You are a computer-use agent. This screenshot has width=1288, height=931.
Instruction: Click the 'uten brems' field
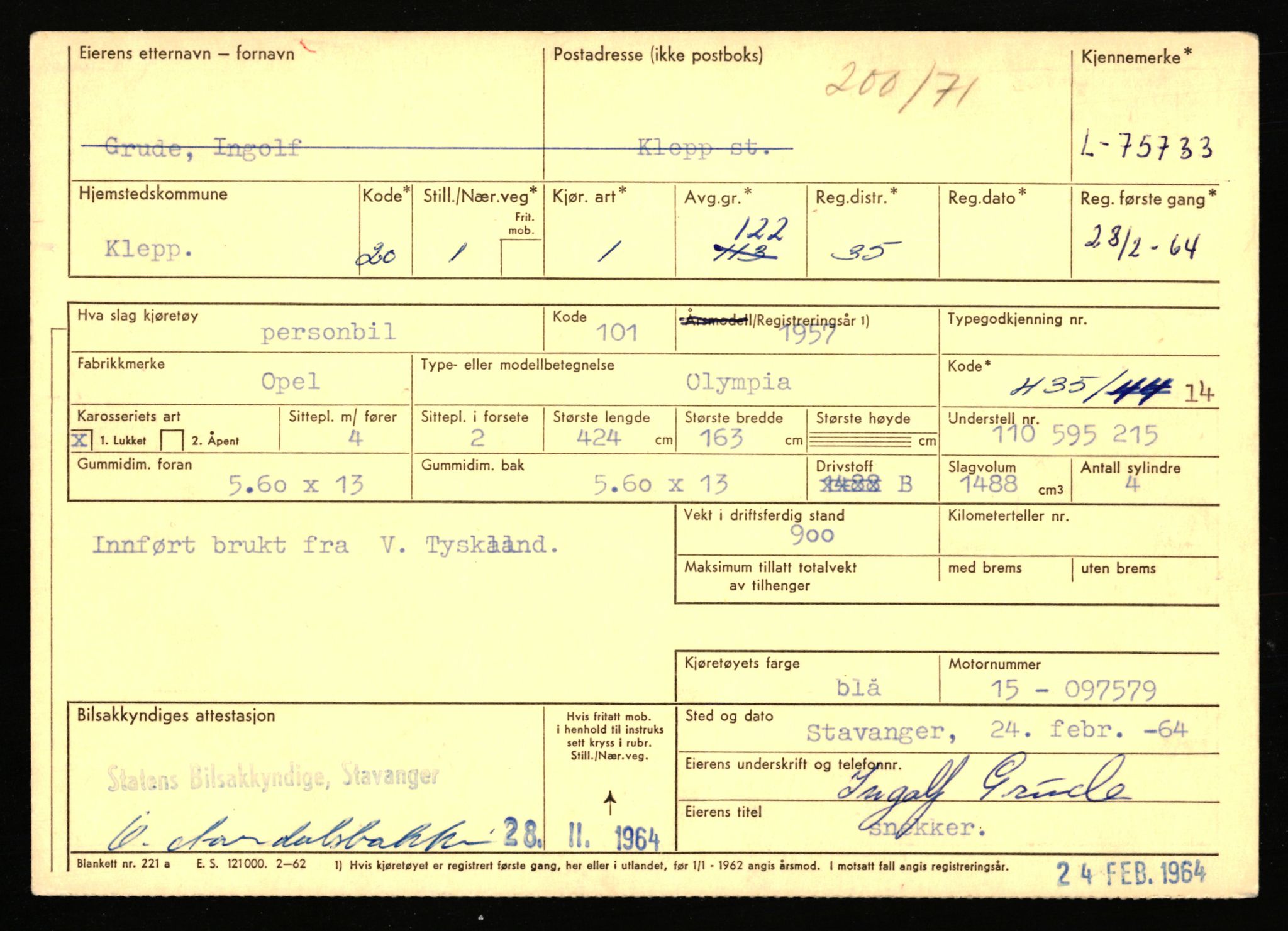(1145, 581)
